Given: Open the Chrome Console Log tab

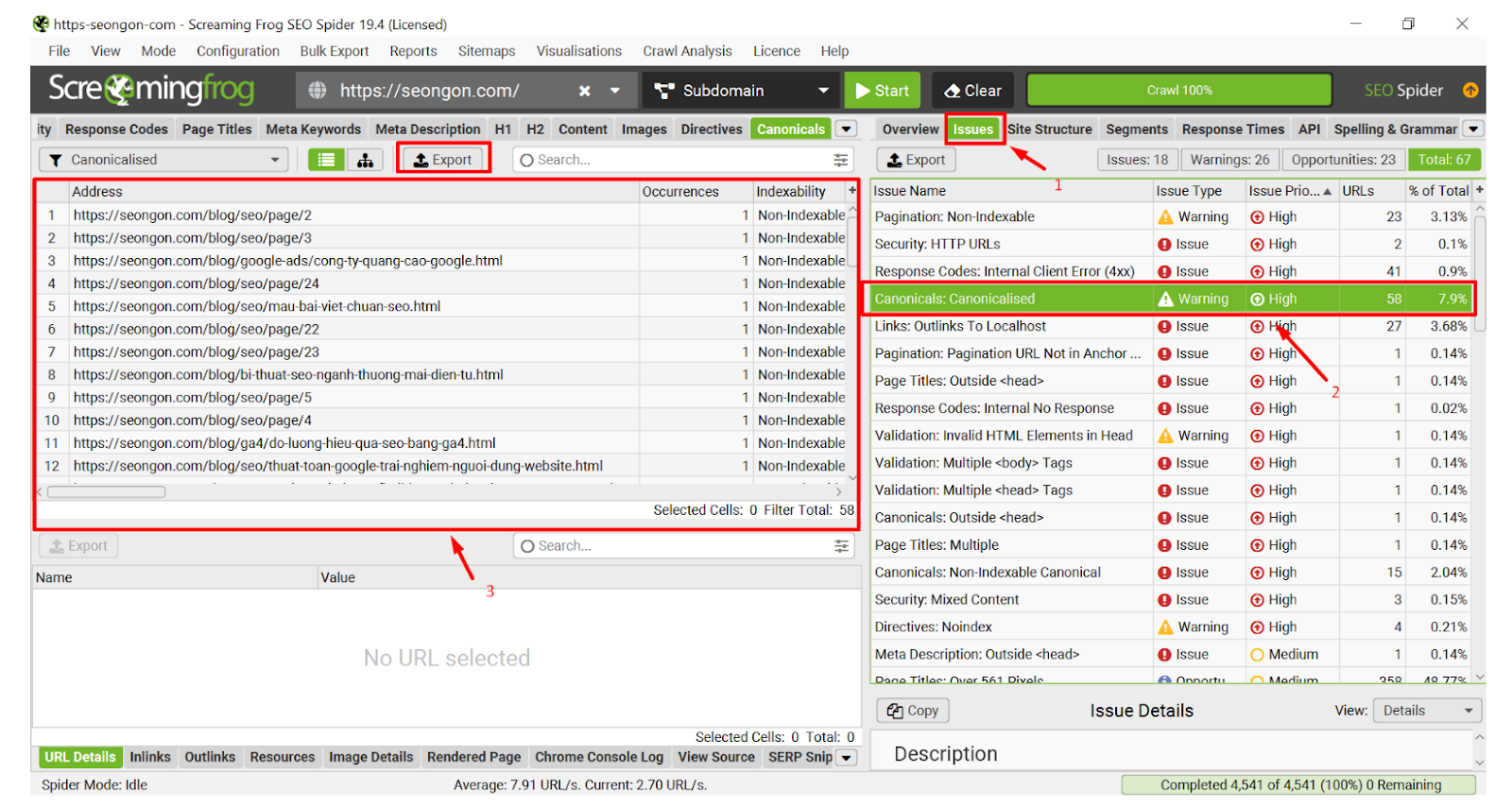Looking at the screenshot, I should point(599,757).
